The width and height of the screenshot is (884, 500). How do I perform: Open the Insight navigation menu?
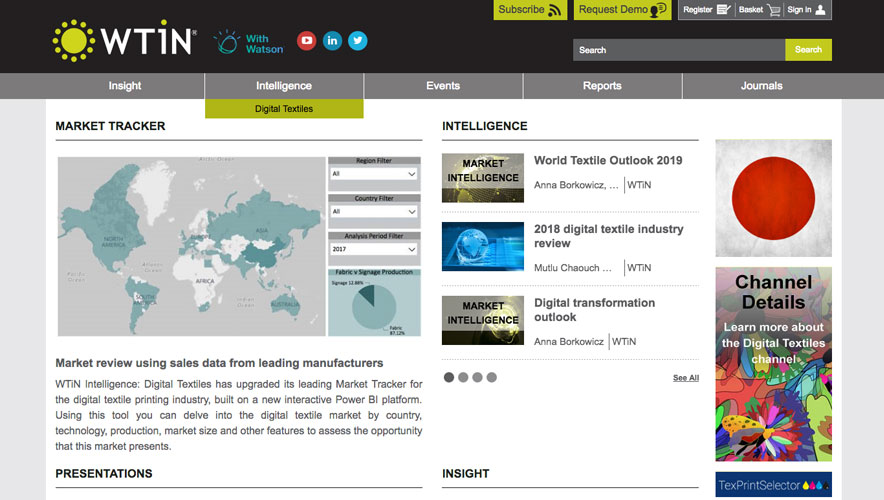[x=125, y=86]
